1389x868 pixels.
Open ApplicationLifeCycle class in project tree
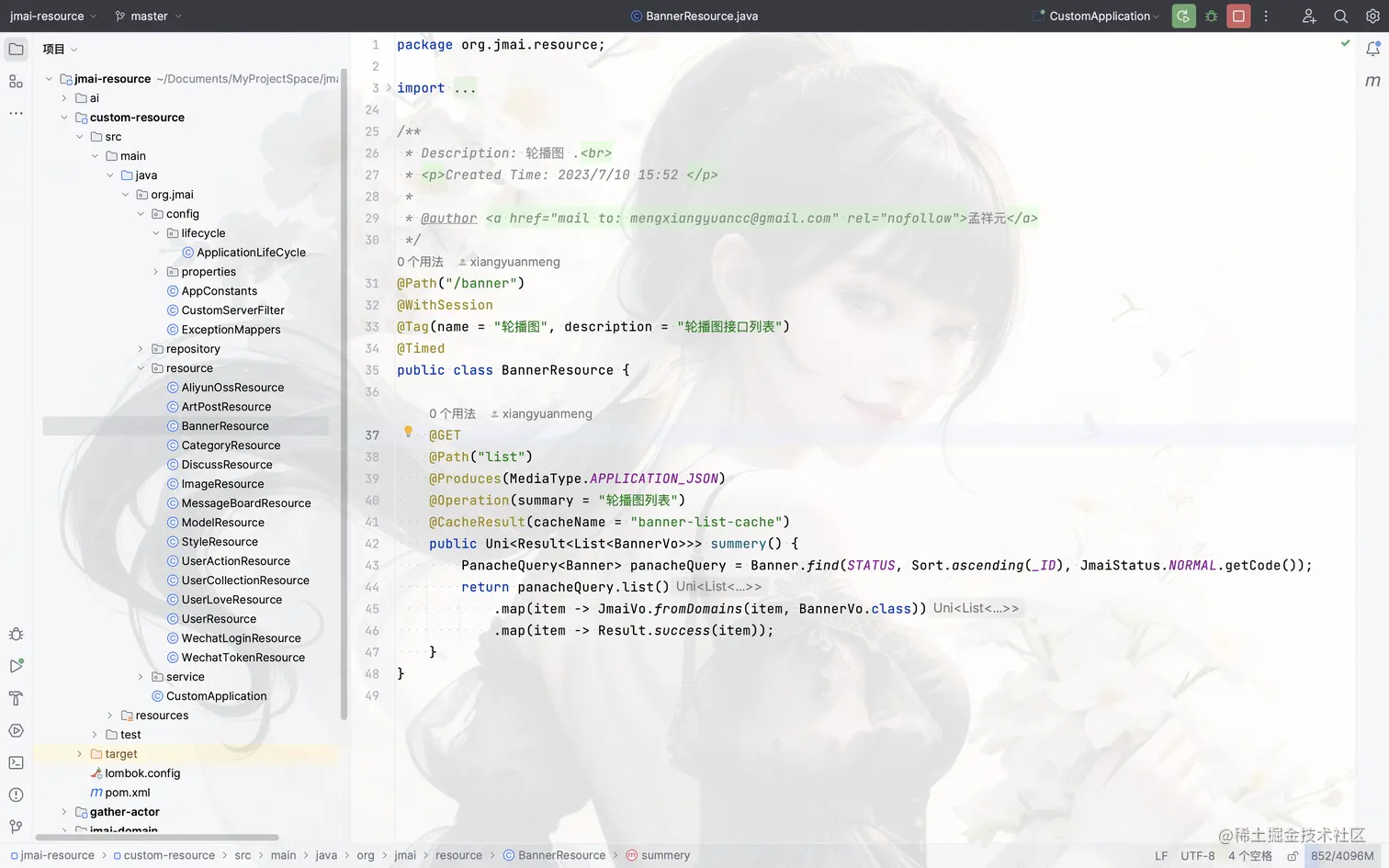[251, 253]
